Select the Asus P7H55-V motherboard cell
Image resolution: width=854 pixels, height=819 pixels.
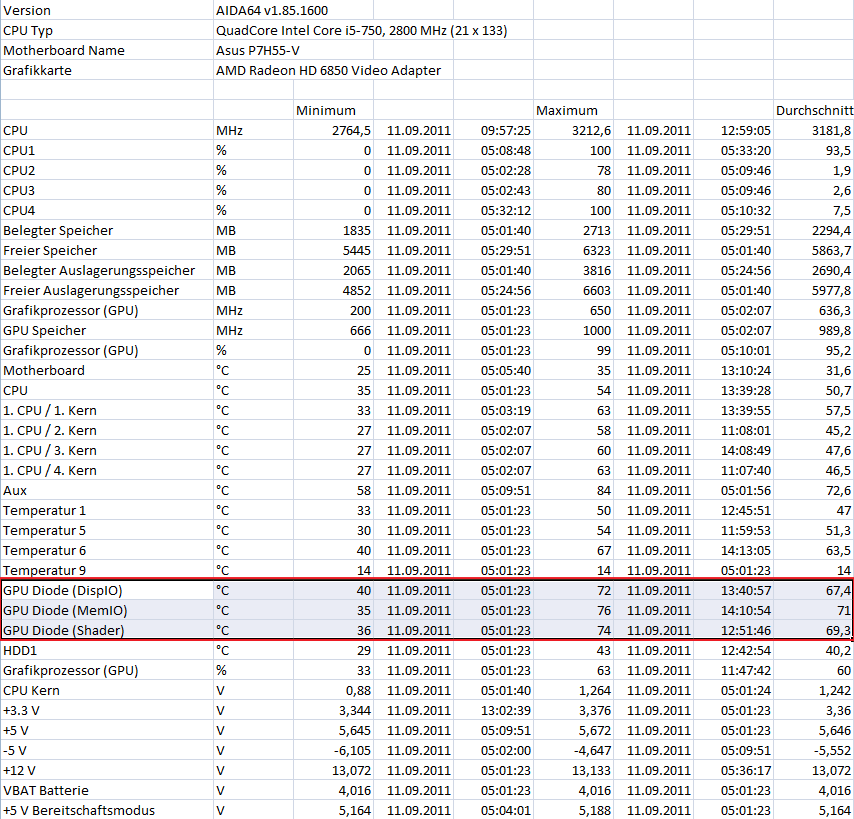[x=258, y=51]
